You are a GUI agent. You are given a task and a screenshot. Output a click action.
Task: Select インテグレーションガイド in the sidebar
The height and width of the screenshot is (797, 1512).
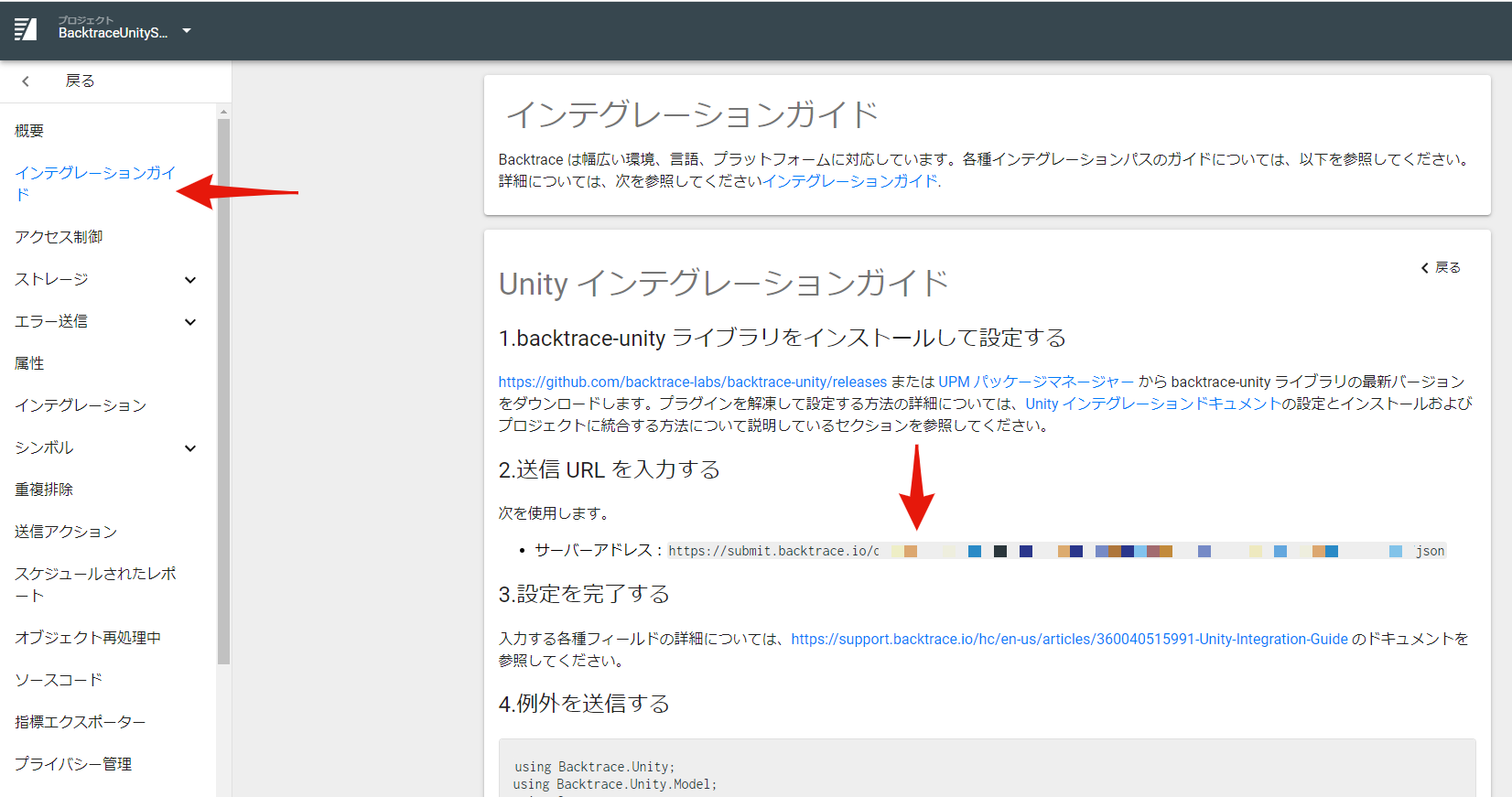95,183
